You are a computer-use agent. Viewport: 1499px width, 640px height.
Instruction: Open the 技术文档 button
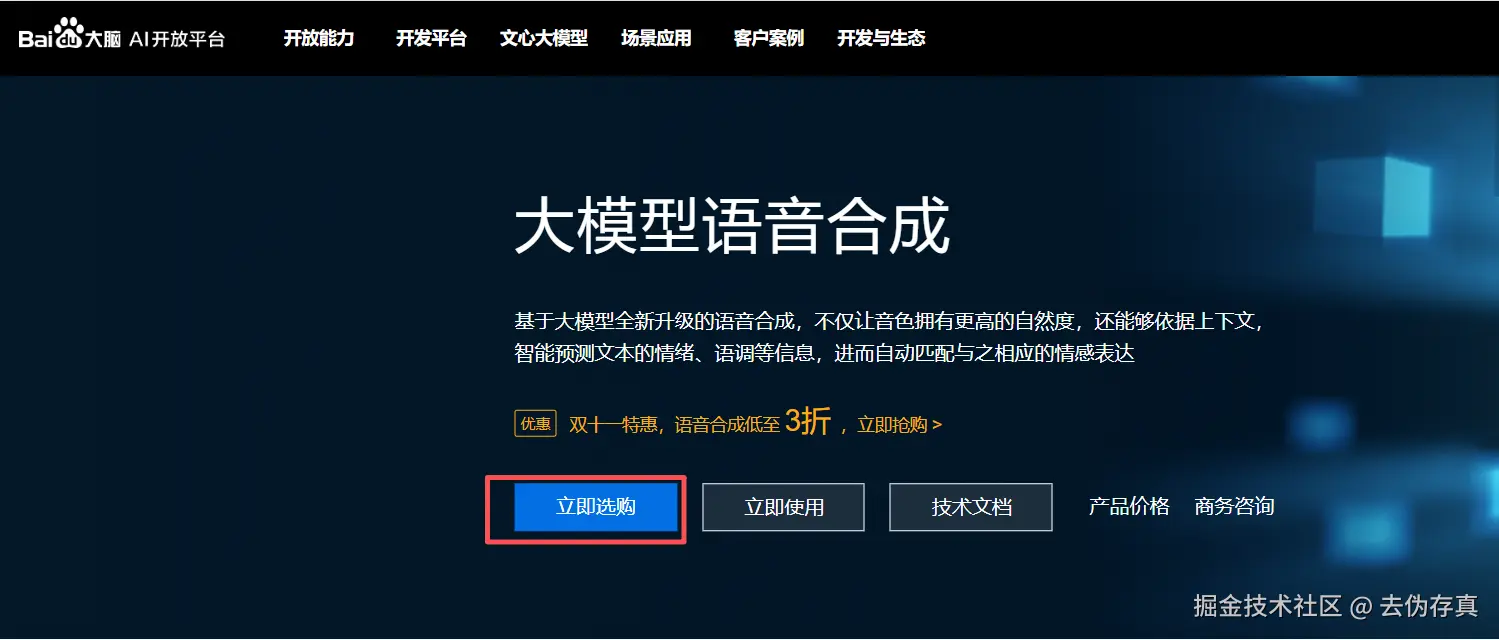[x=971, y=507]
